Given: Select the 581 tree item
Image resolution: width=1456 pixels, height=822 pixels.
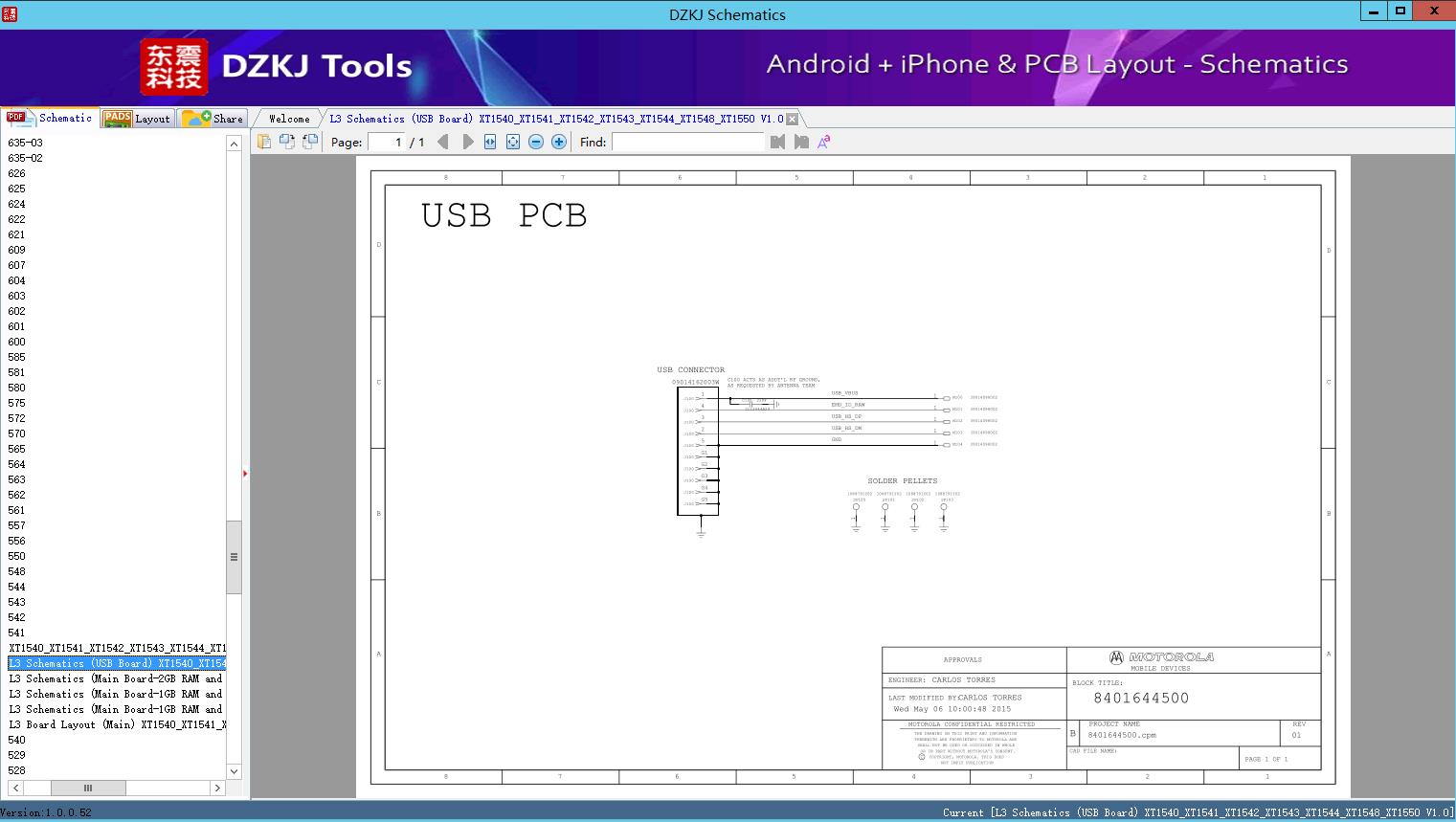Looking at the screenshot, I should 16,372.
